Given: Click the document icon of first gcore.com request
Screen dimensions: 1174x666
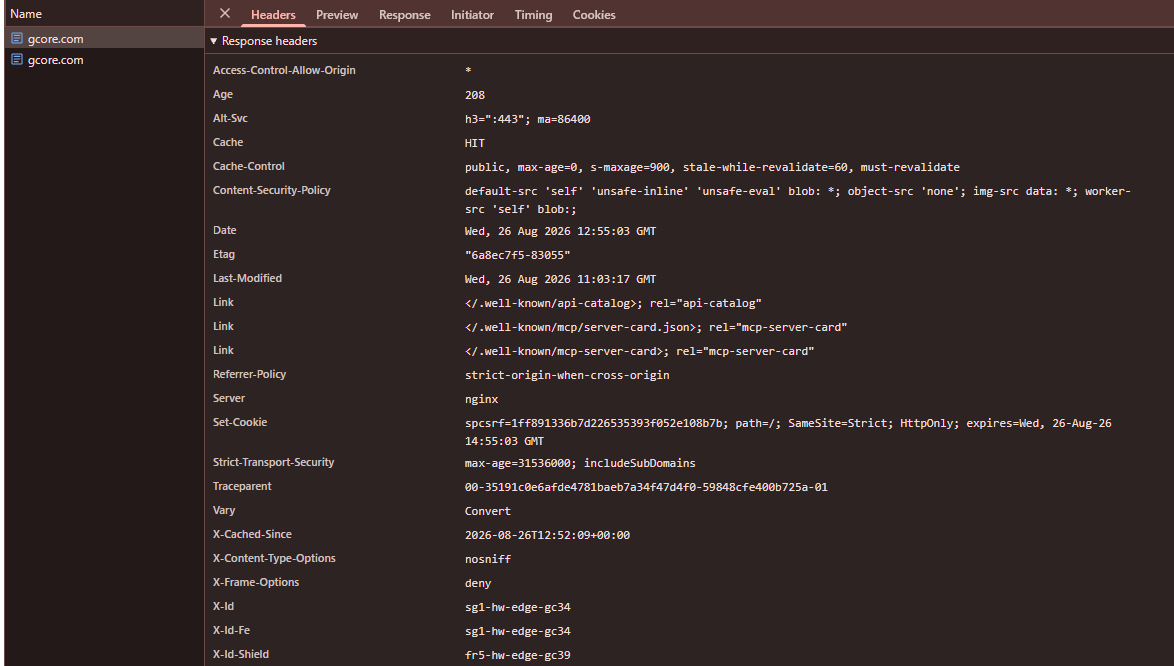Looking at the screenshot, I should pos(16,38).
